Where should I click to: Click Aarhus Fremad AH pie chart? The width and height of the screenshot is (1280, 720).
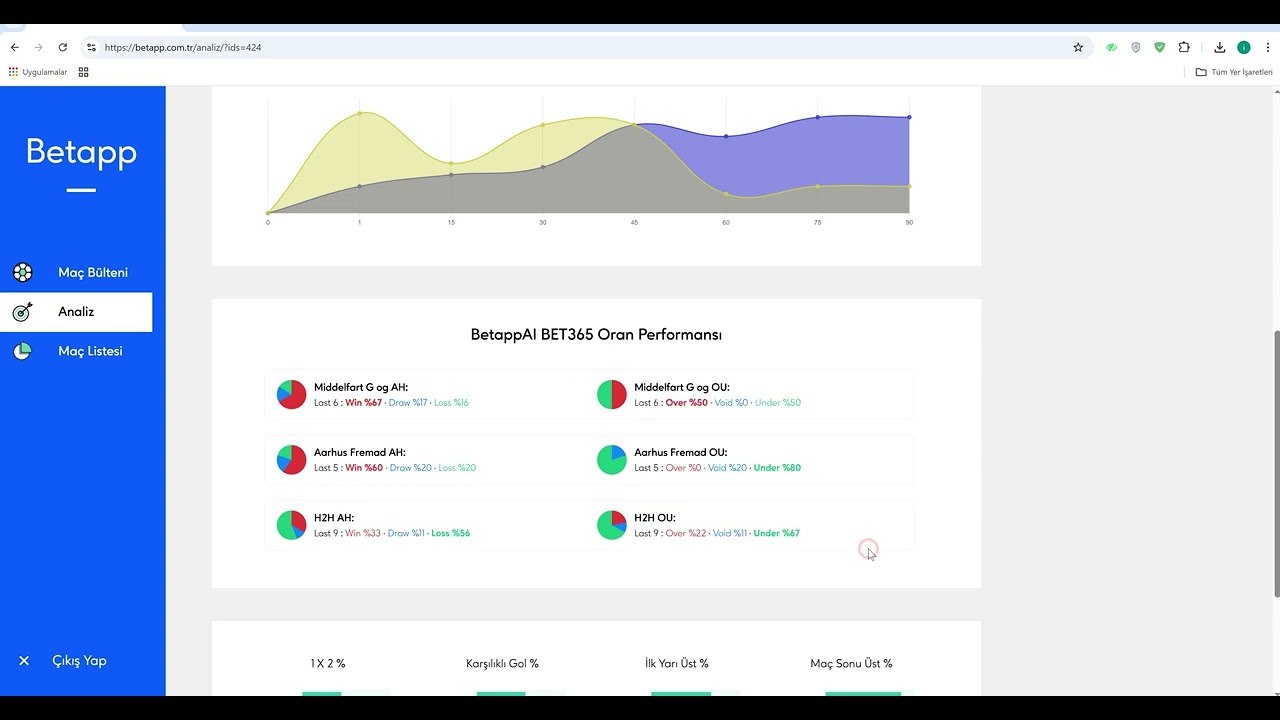pyautogui.click(x=291, y=460)
